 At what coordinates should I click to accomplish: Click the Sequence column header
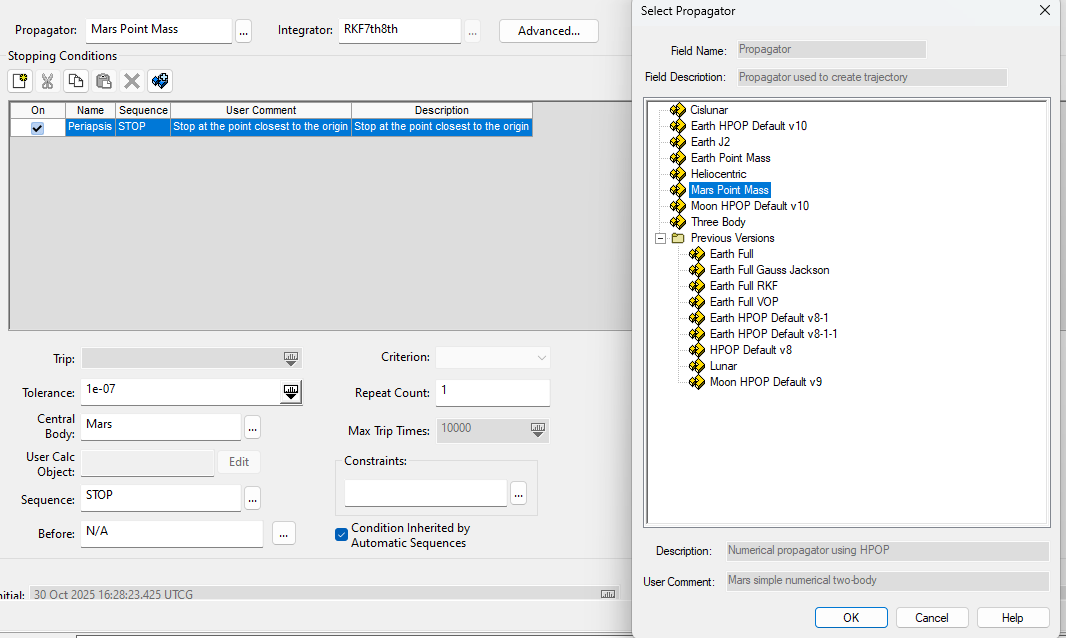(x=143, y=110)
